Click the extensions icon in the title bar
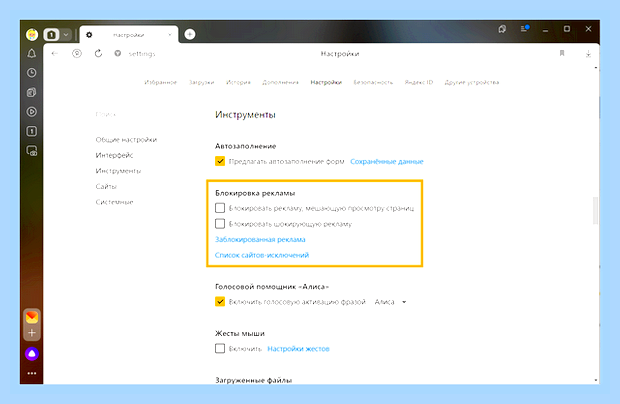The width and height of the screenshot is (620, 404). pos(502,29)
